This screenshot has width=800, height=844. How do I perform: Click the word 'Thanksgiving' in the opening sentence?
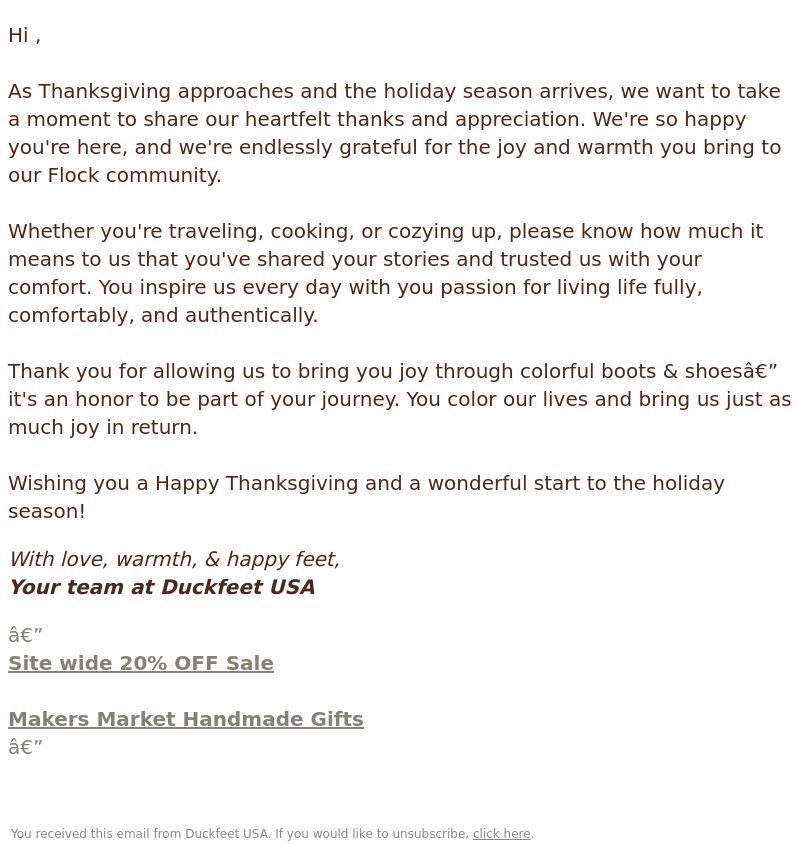point(104,92)
